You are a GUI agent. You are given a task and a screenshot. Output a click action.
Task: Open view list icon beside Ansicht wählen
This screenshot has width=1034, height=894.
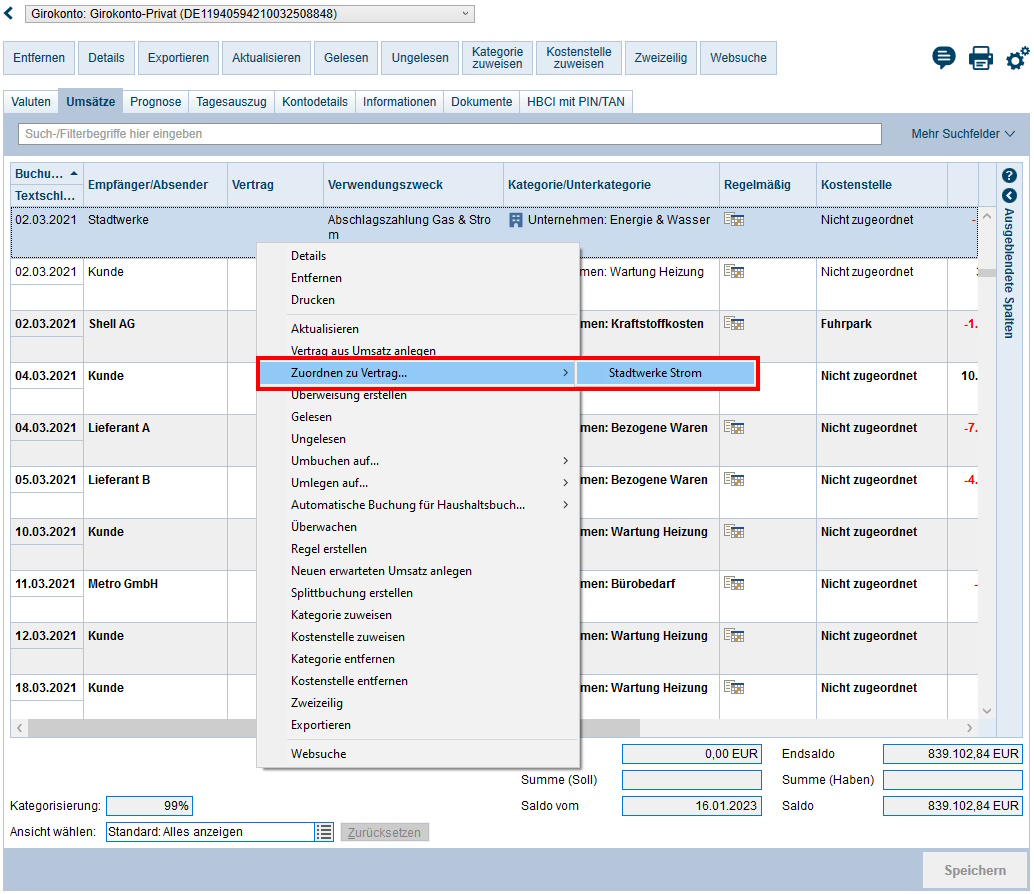324,832
